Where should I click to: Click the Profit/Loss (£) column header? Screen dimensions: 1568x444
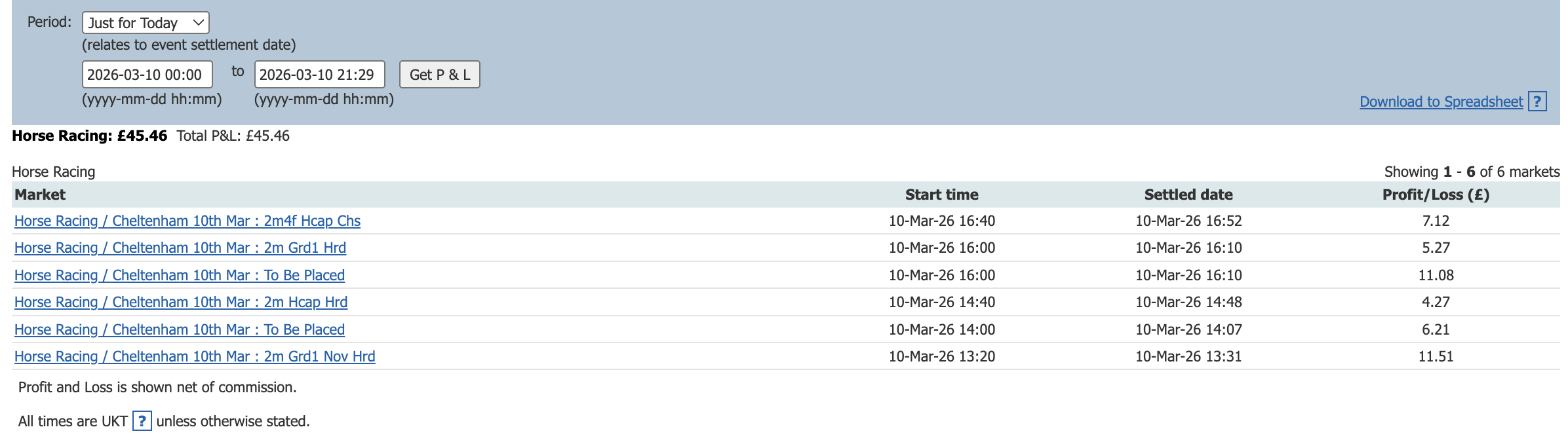point(1436,194)
